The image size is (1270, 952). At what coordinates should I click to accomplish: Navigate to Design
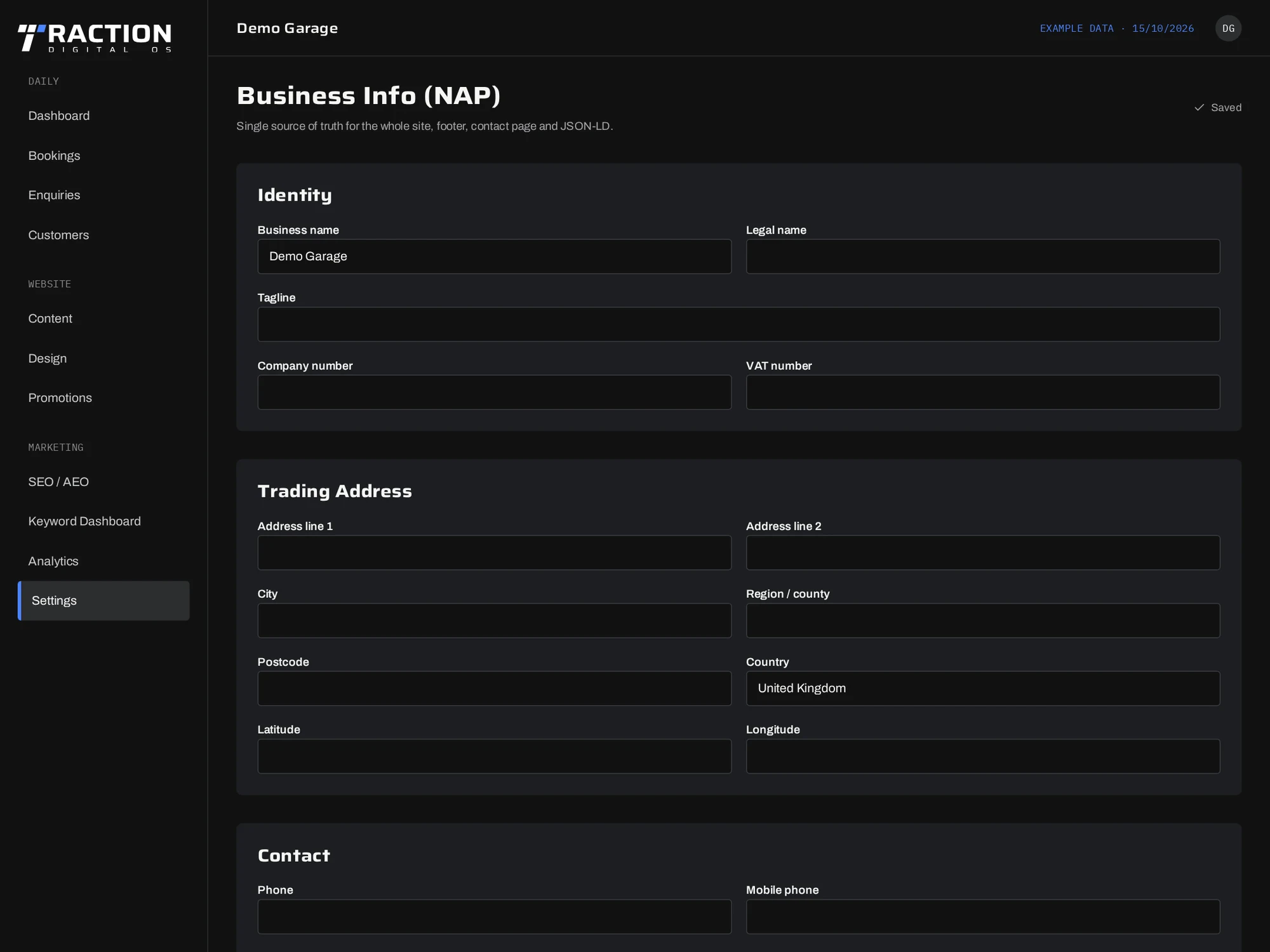[104, 359]
